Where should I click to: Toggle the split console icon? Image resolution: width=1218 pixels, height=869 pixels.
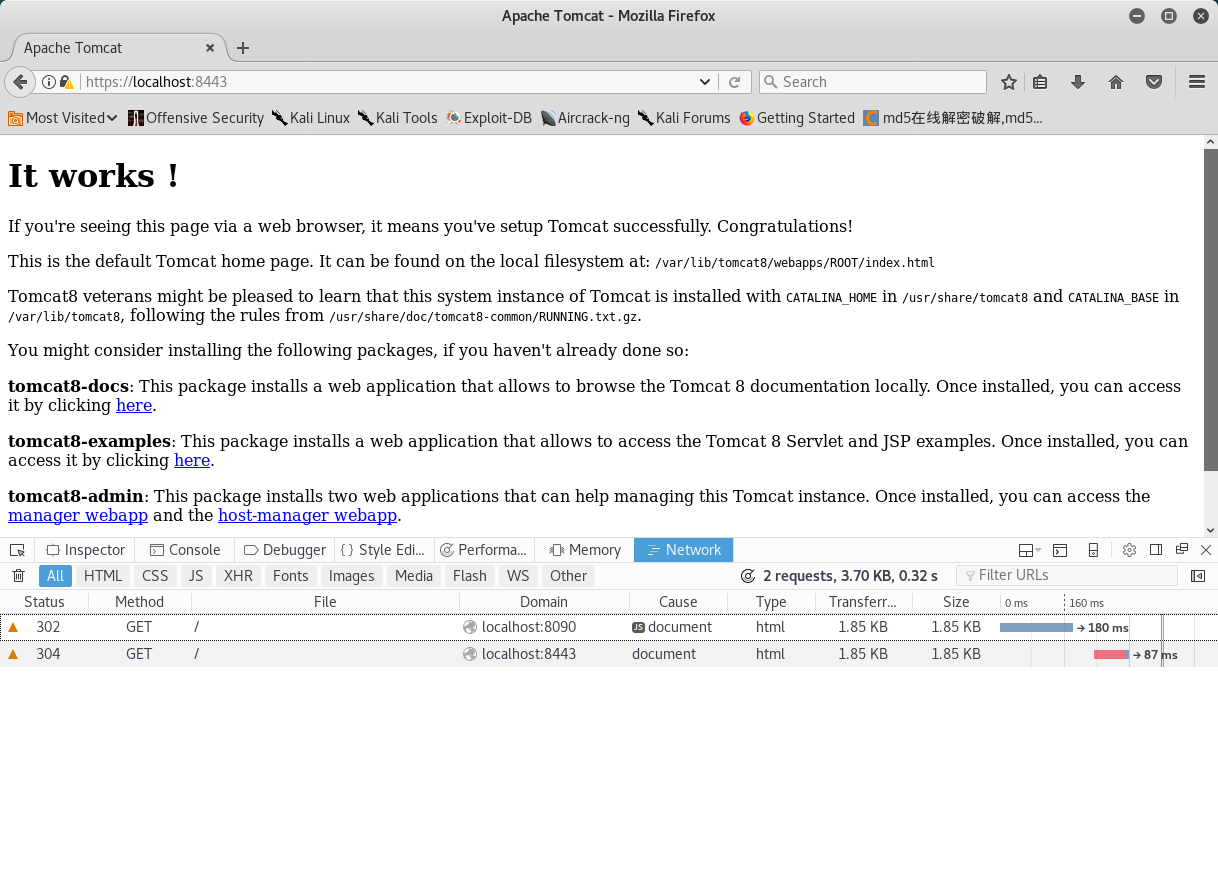click(x=1060, y=550)
